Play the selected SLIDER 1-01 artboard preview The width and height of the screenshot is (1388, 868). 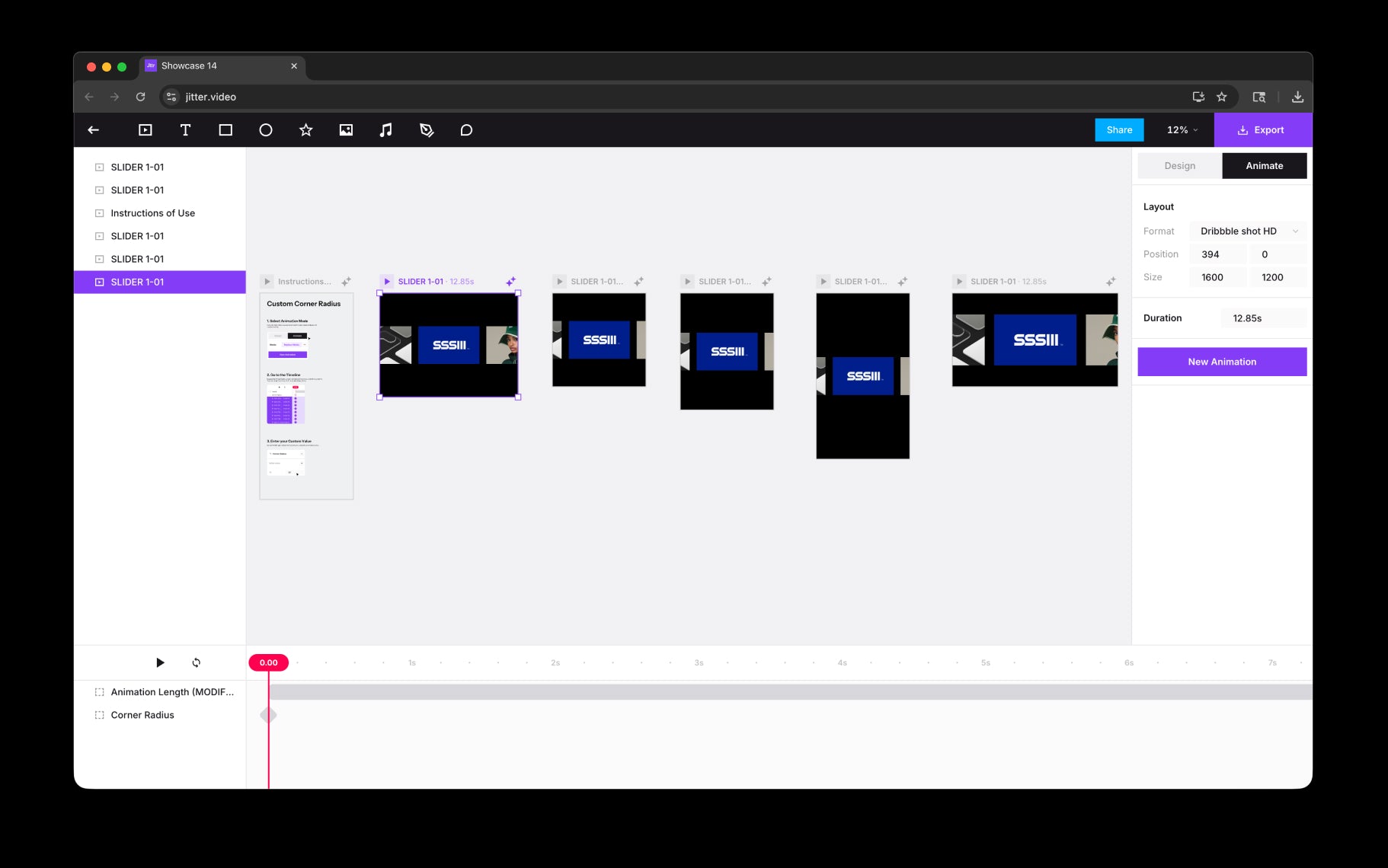(x=387, y=282)
